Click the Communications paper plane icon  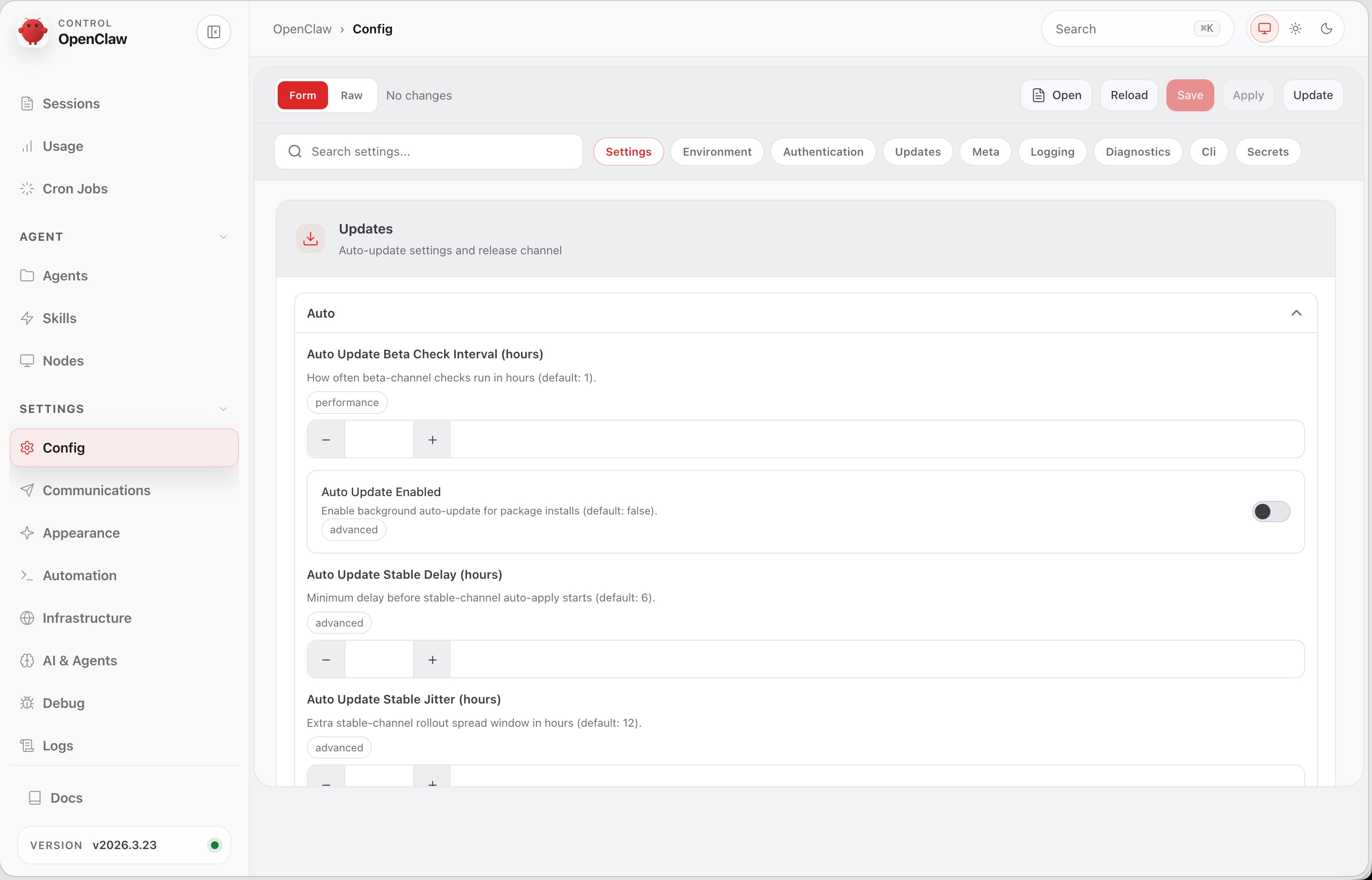(x=27, y=490)
